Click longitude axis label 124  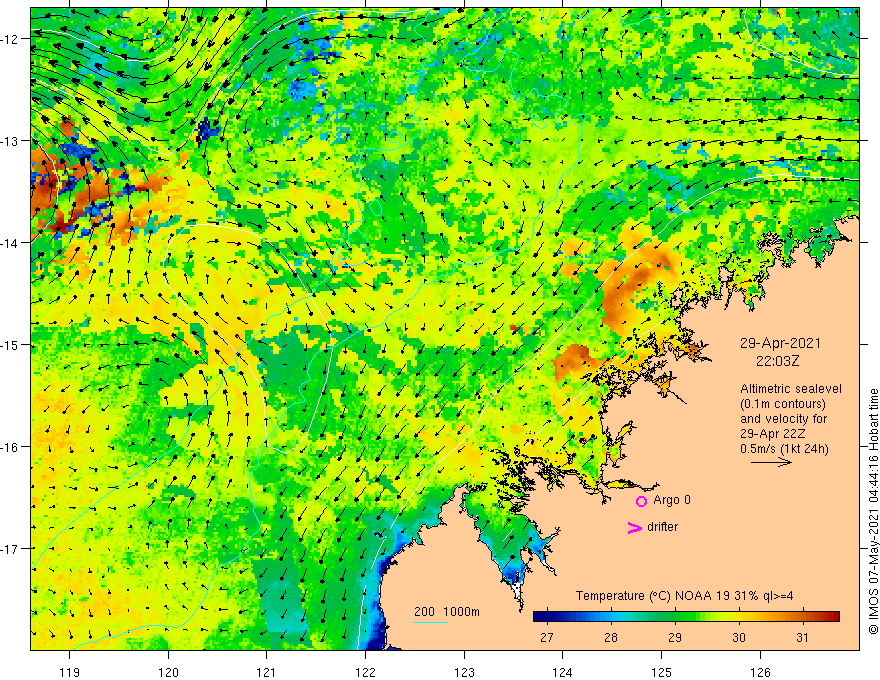(563, 672)
